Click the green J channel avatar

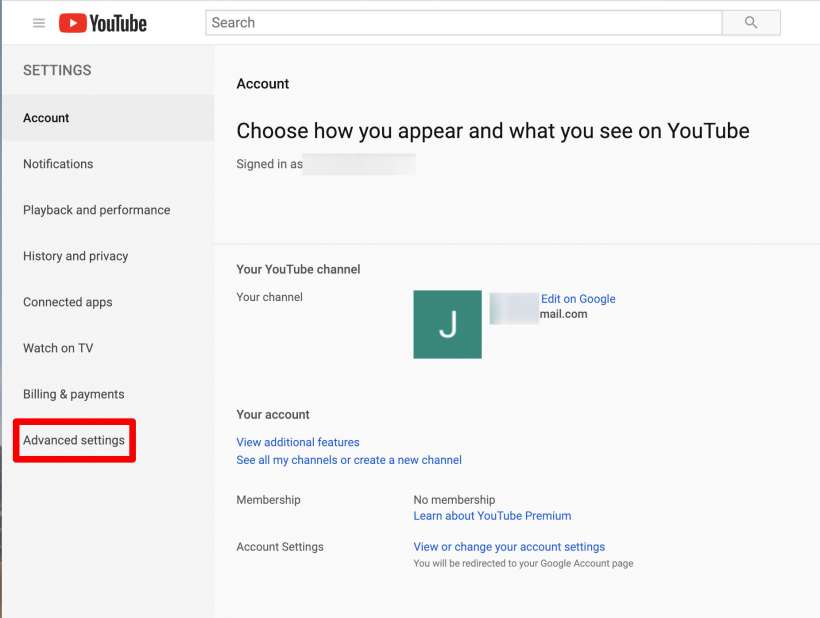[x=447, y=324]
